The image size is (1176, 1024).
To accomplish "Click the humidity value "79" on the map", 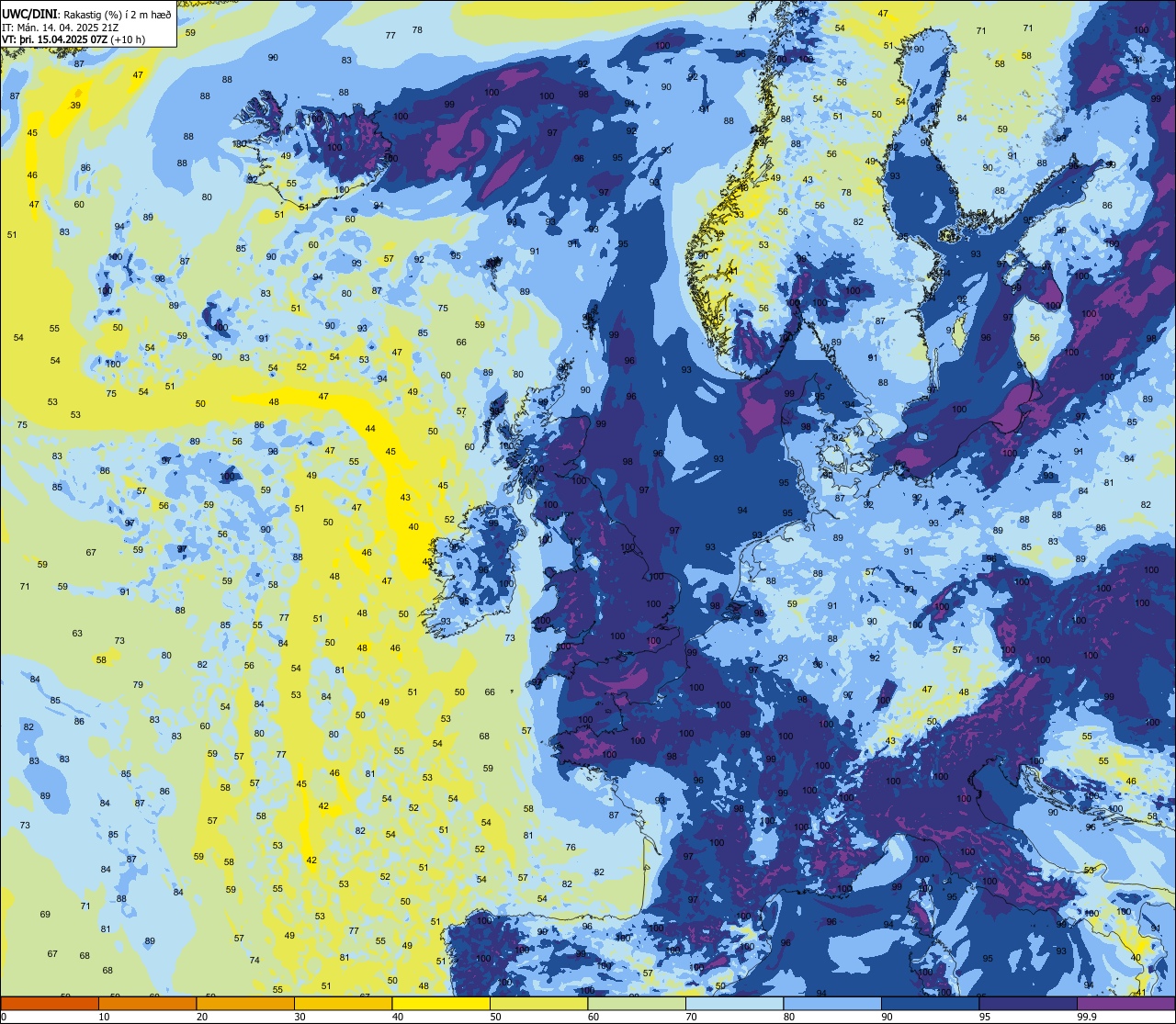I will pyautogui.click(x=138, y=684).
